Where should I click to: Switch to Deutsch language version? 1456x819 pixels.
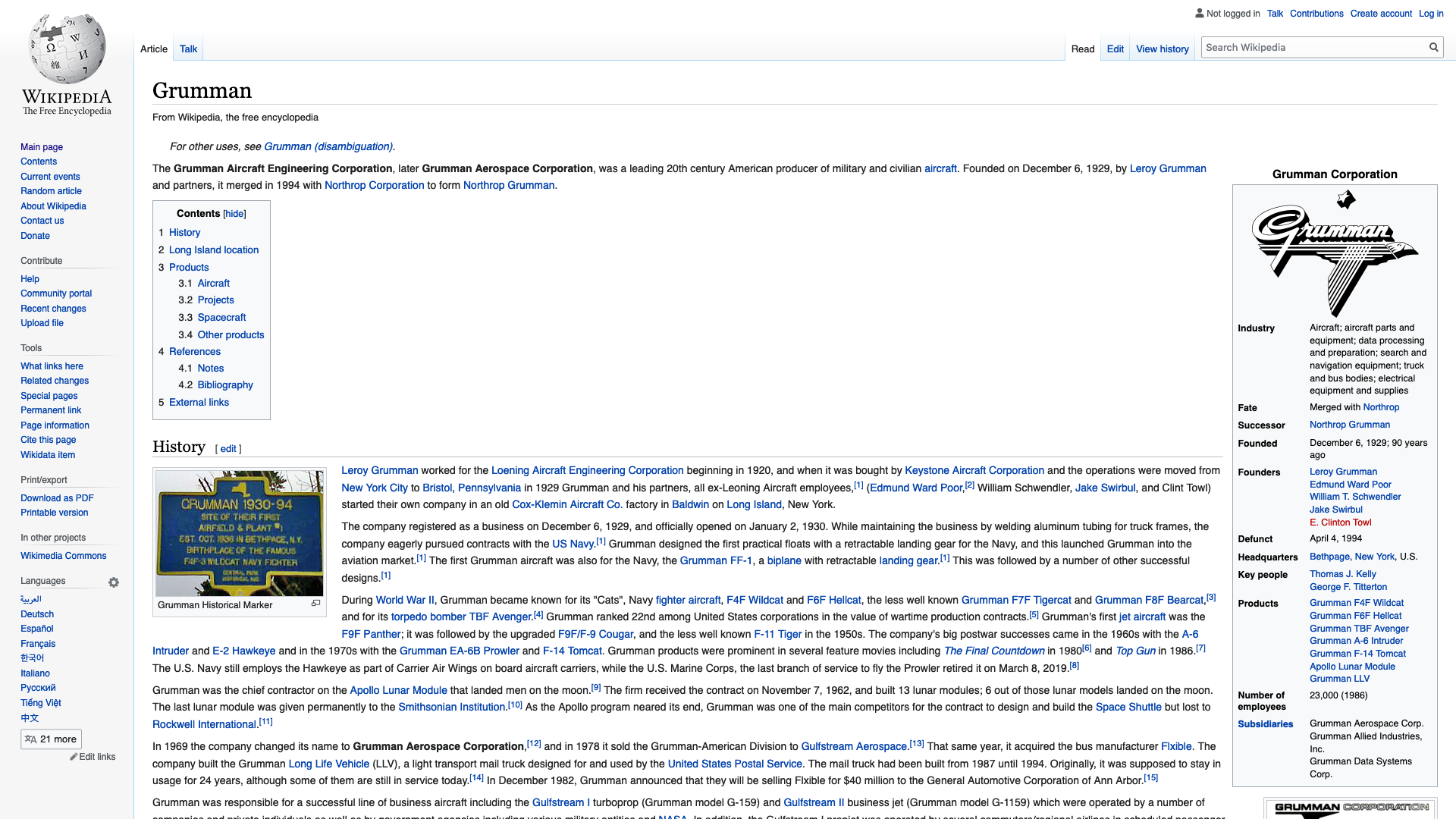pyautogui.click(x=37, y=614)
